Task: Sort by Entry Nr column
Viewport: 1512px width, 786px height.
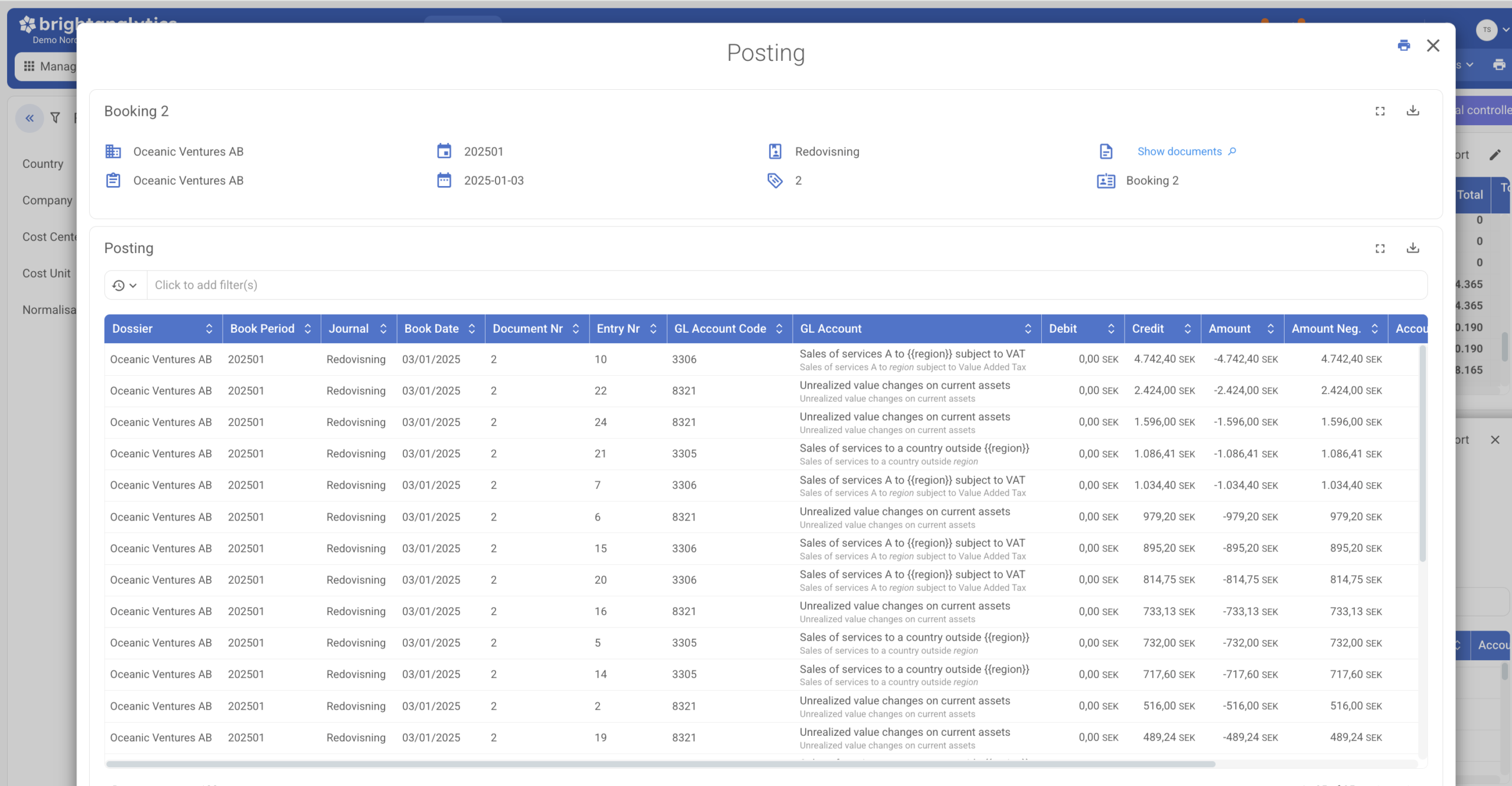Action: (x=653, y=329)
